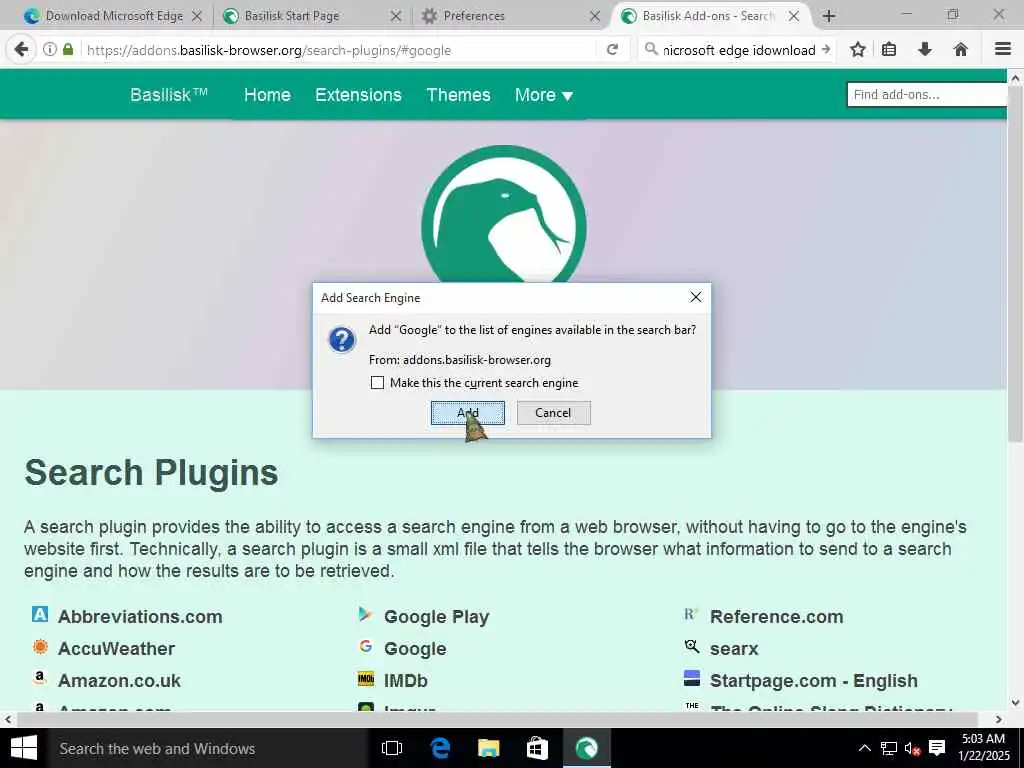This screenshot has width=1024, height=768.
Task: Click the Basilisk taskbar icon
Action: tap(586, 748)
